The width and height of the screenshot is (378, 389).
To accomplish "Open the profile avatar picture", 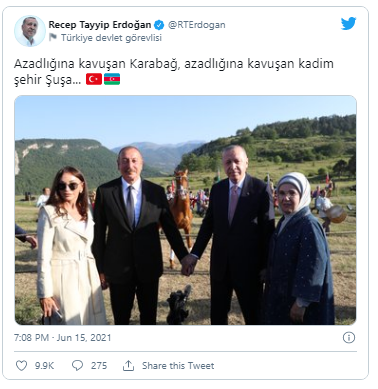I will pyautogui.click(x=30, y=31).
